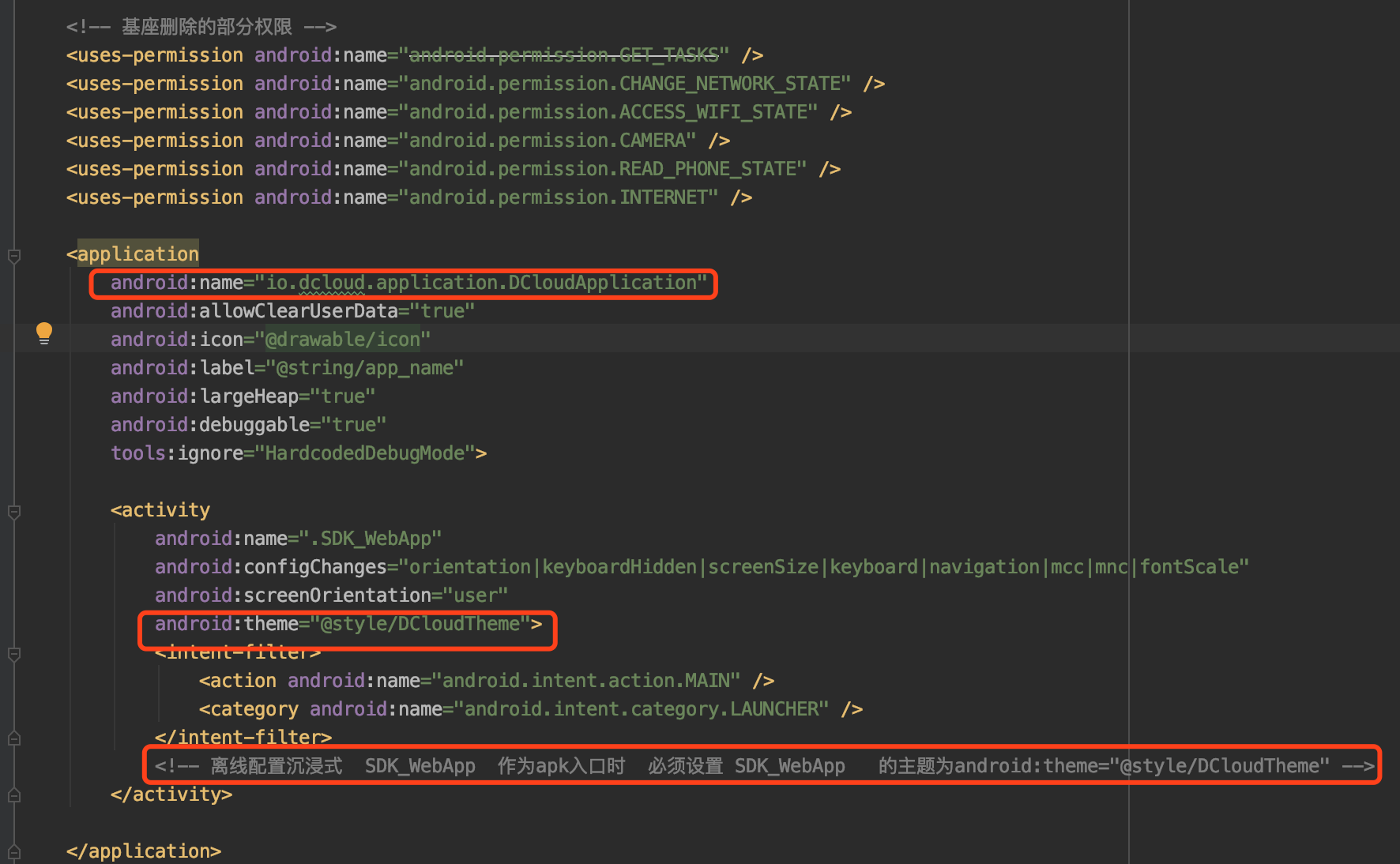Image resolution: width=1400 pixels, height=864 pixels.
Task: Click the android:label="@string/app_name" line
Action: click(x=287, y=368)
